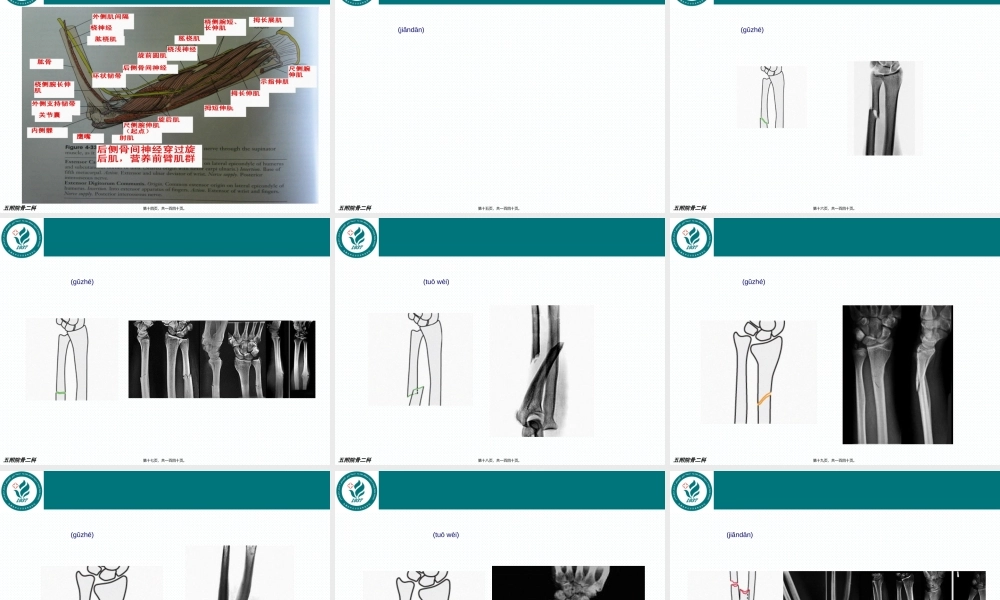This screenshot has width=1000, height=600.
Task: Click the logo on the middle-row (tuō wèi) slide
Action: [x=356, y=239]
